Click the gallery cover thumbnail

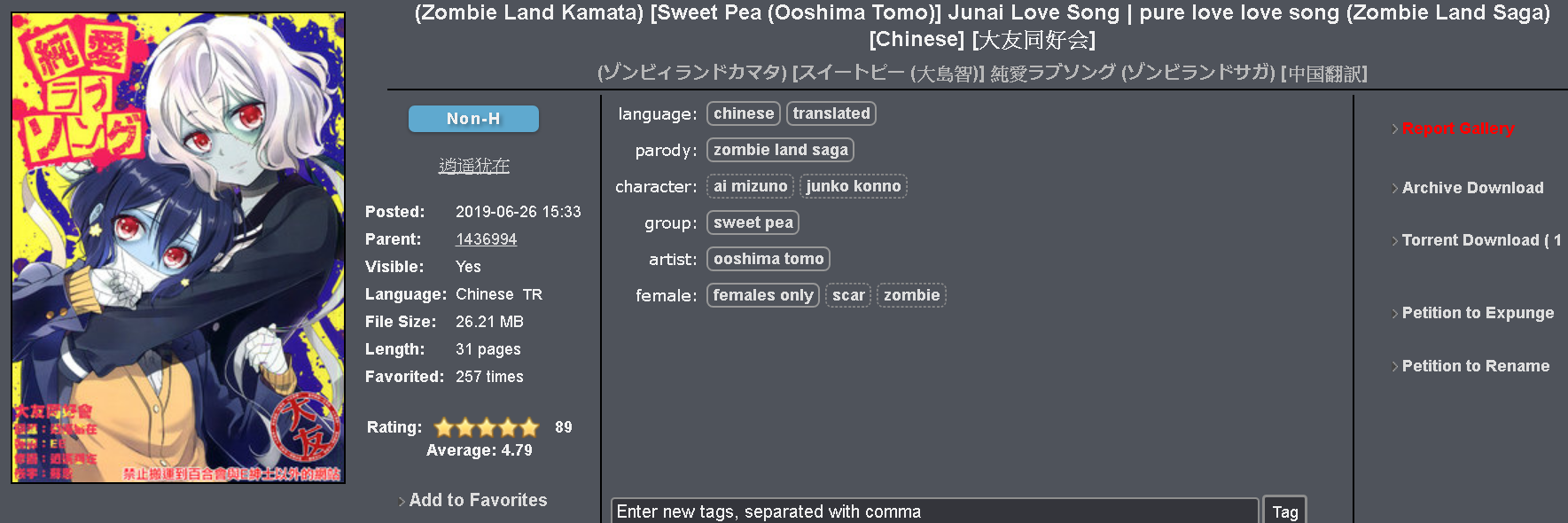click(x=178, y=248)
